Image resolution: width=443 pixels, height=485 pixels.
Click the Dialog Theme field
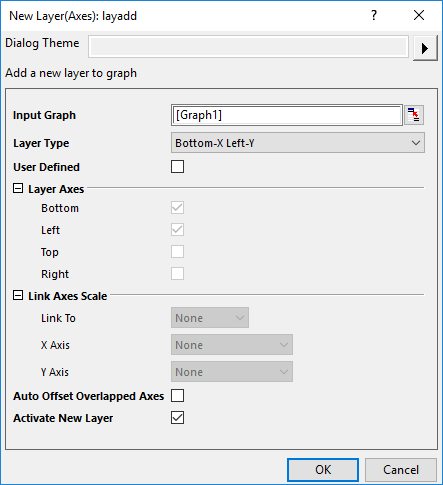pyautogui.click(x=248, y=47)
